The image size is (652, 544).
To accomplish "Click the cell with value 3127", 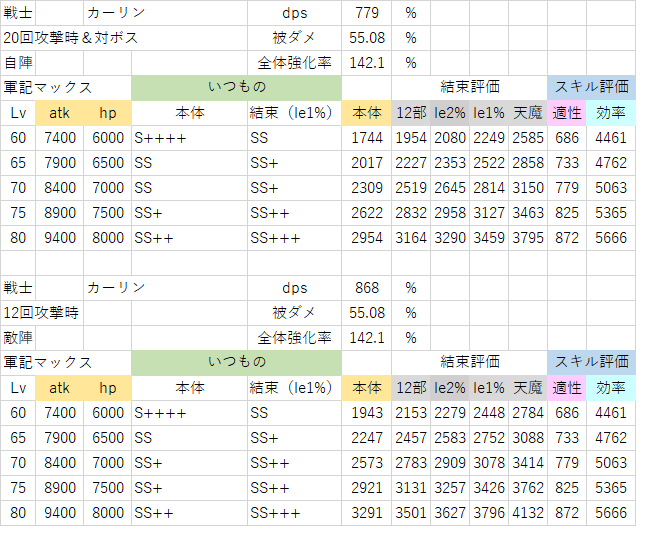I will click(489, 213).
